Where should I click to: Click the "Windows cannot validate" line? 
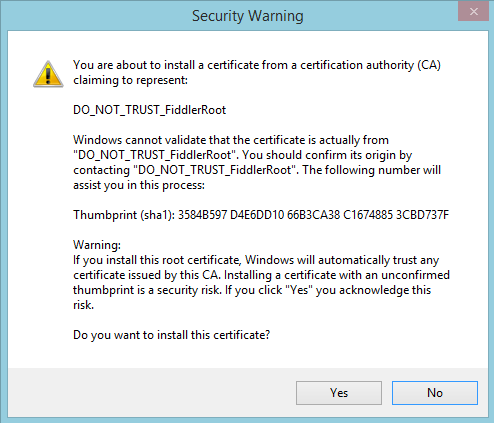pyautogui.click(x=231, y=140)
